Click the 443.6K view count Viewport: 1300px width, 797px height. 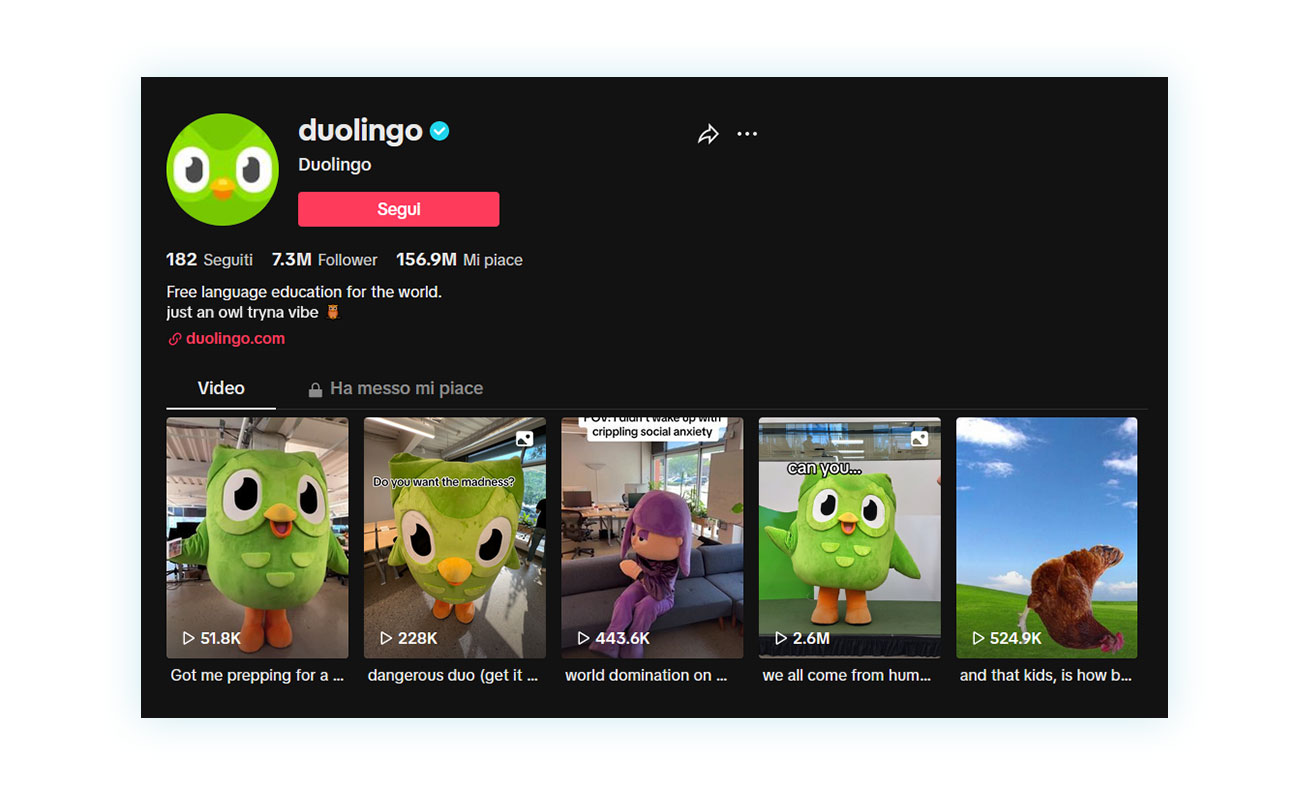click(623, 638)
